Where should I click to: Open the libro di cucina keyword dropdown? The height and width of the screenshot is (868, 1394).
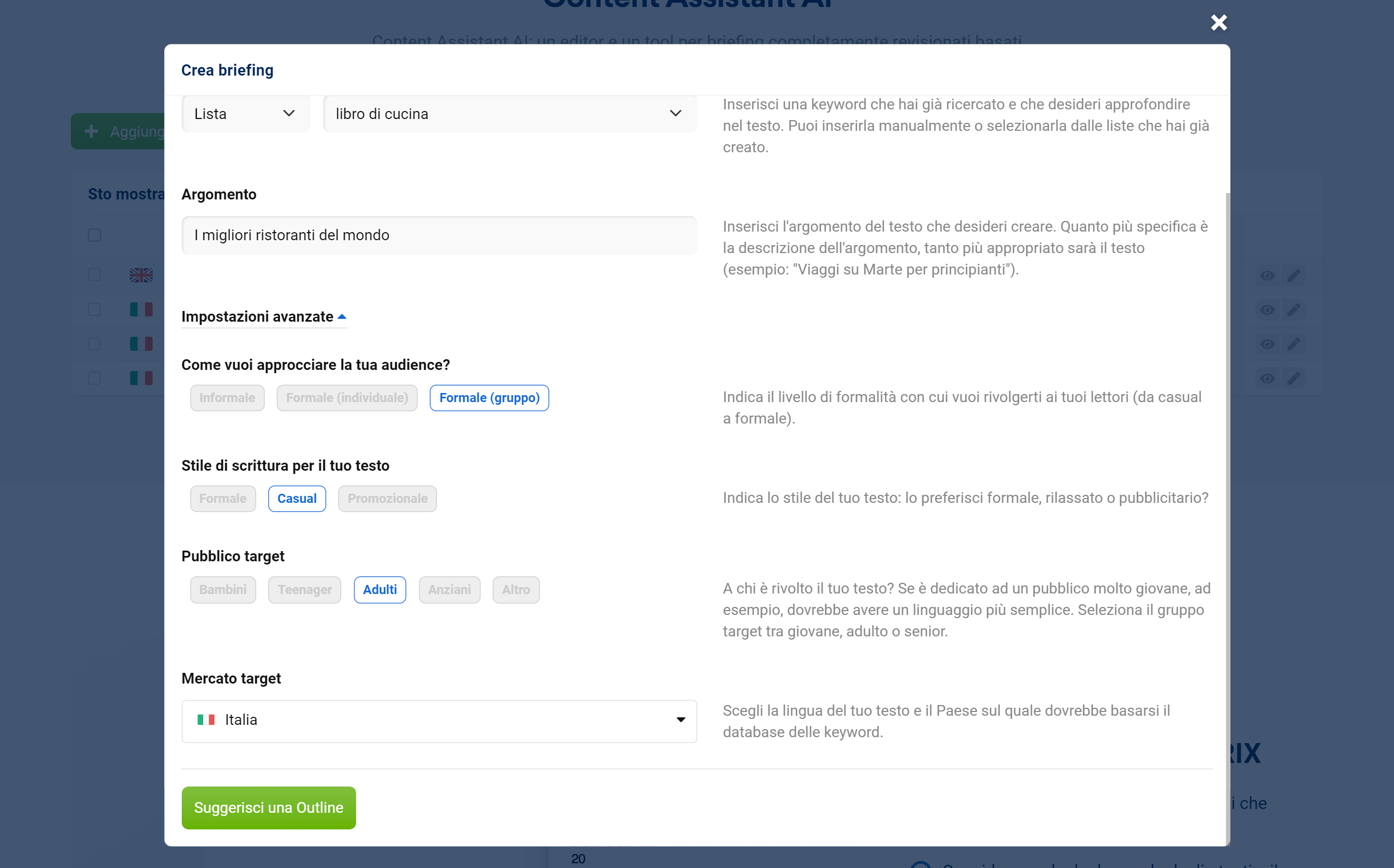point(510,114)
